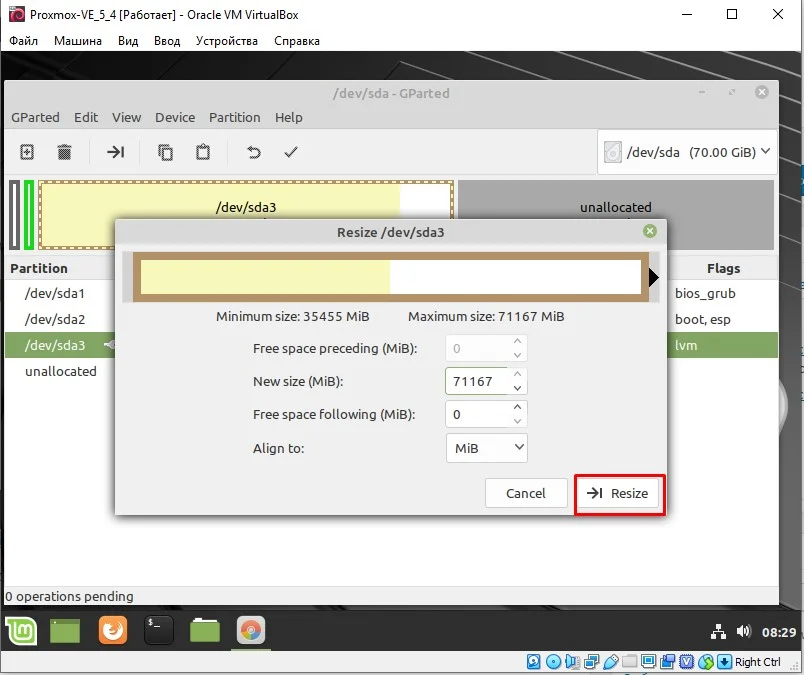Click the Copy partition toolbar icon
The image size is (804, 675).
coord(165,152)
